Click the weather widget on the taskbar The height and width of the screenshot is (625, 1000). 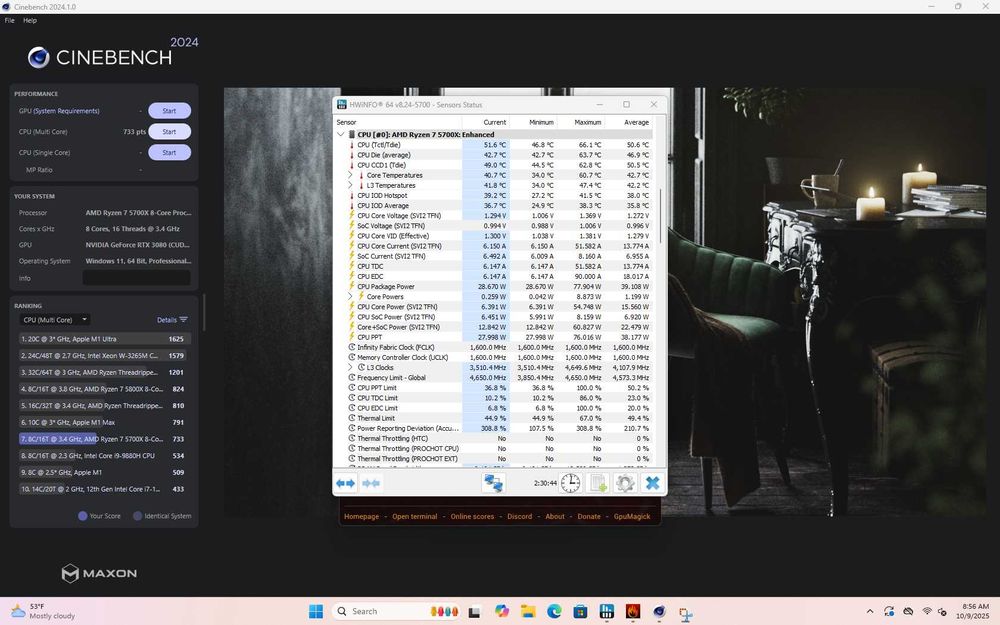tap(43, 611)
